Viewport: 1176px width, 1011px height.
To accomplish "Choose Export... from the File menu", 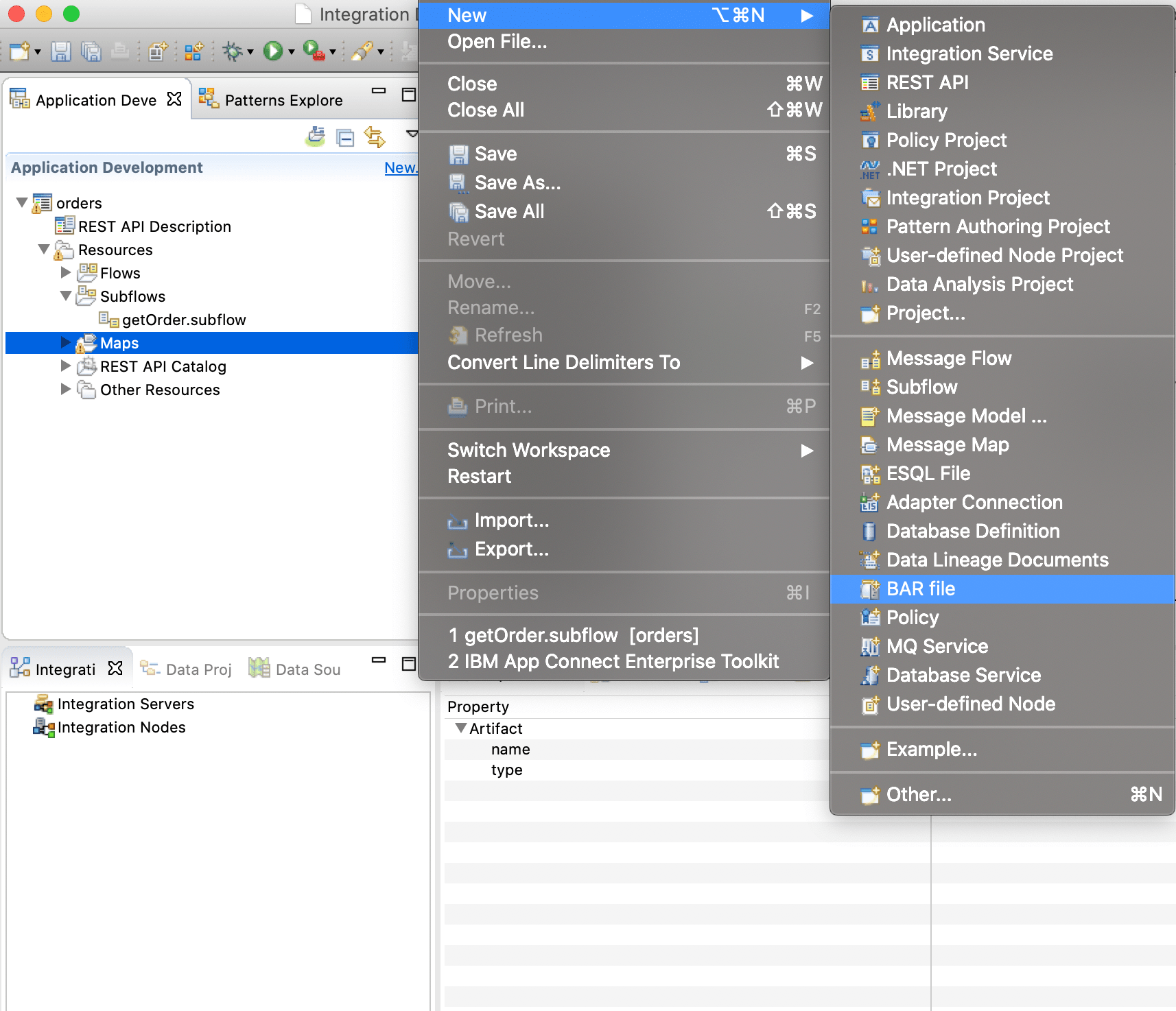I will click(x=624, y=549).
